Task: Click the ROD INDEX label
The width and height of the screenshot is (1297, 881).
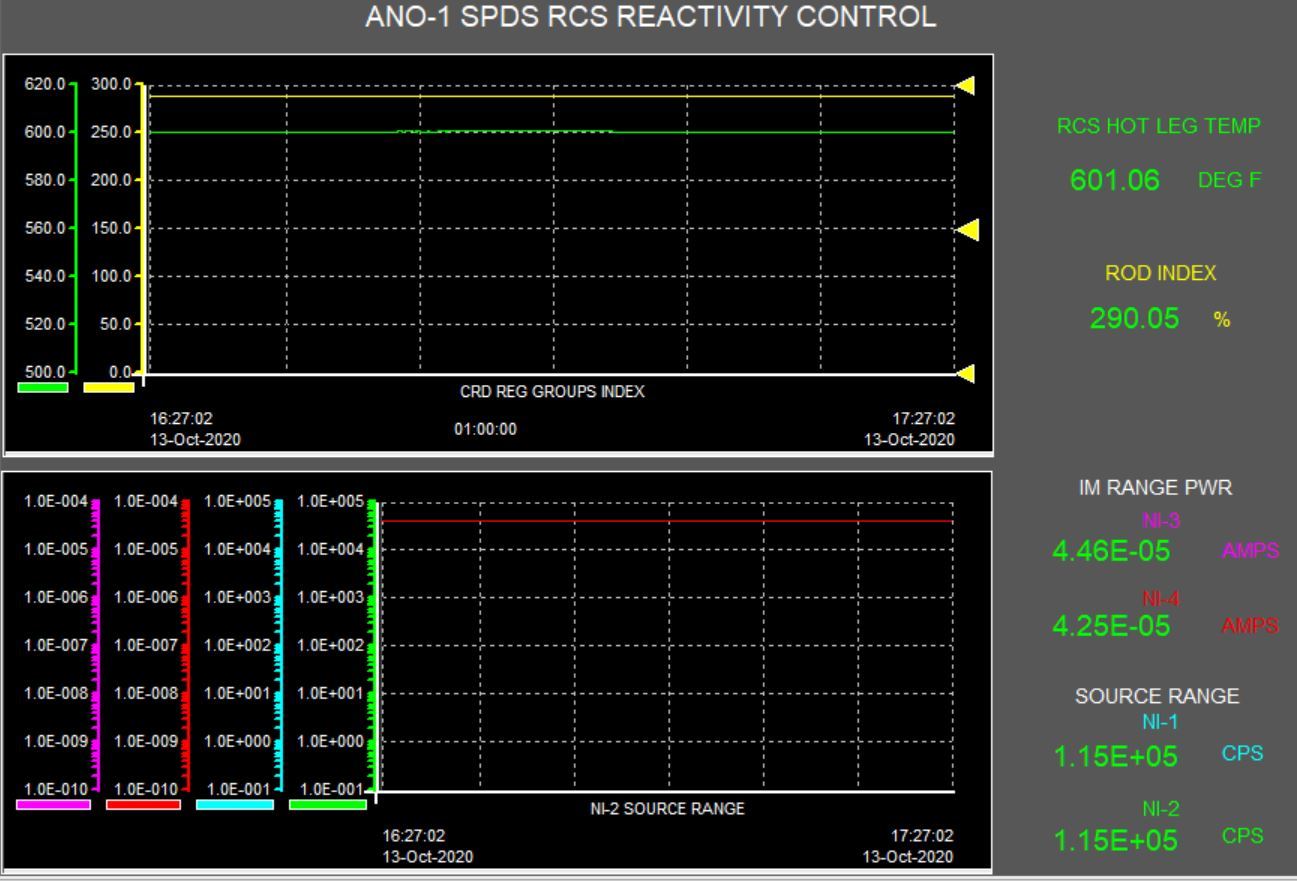Action: [x=1160, y=273]
